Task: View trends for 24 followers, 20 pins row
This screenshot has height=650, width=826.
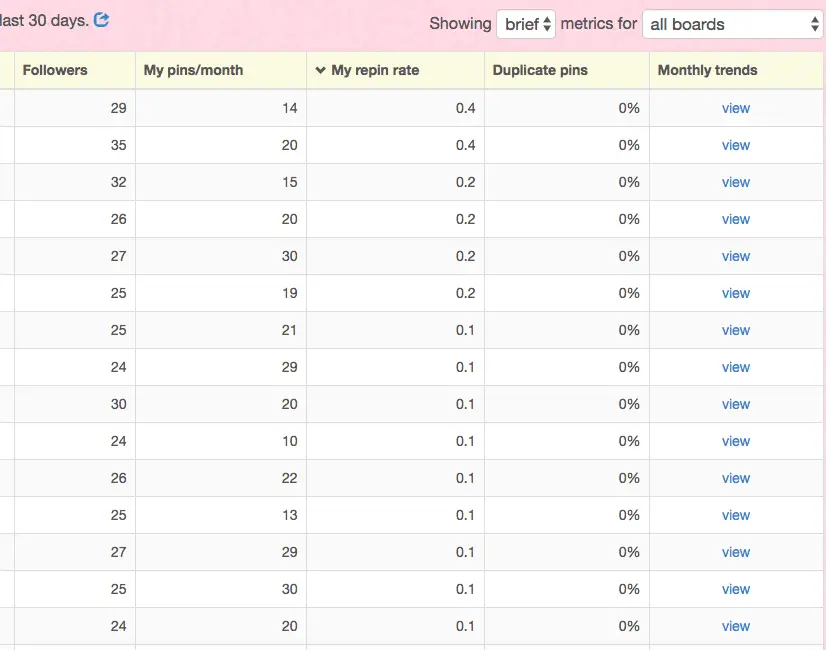Action: [735, 626]
